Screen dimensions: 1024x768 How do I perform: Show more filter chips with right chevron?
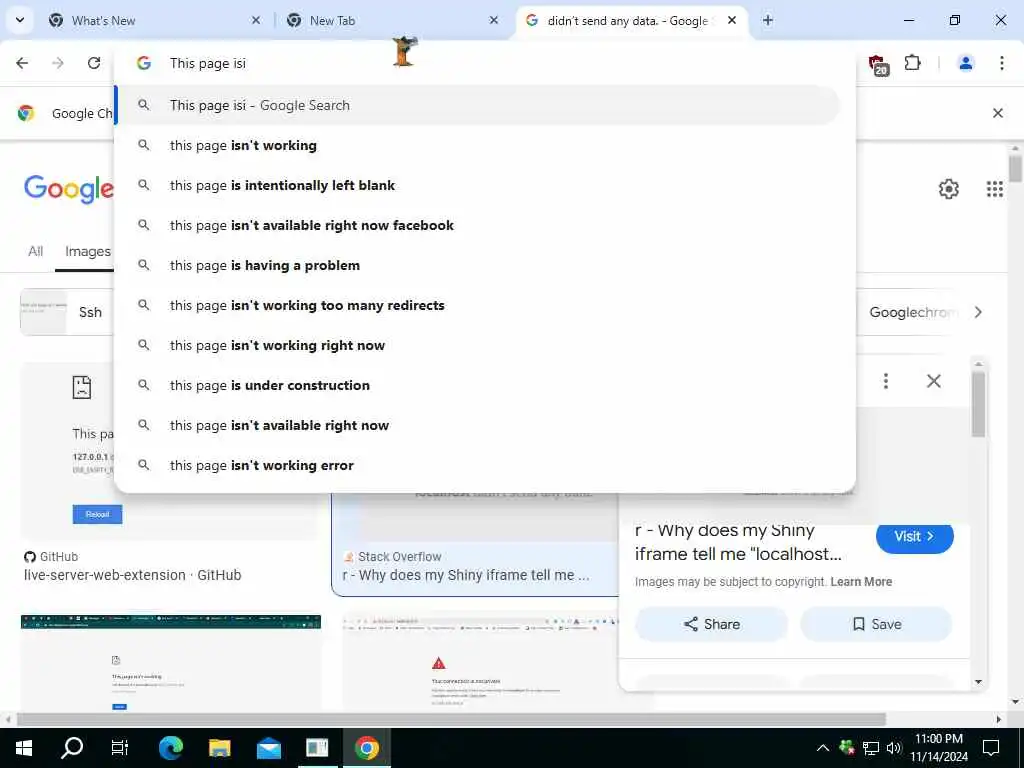(x=978, y=312)
